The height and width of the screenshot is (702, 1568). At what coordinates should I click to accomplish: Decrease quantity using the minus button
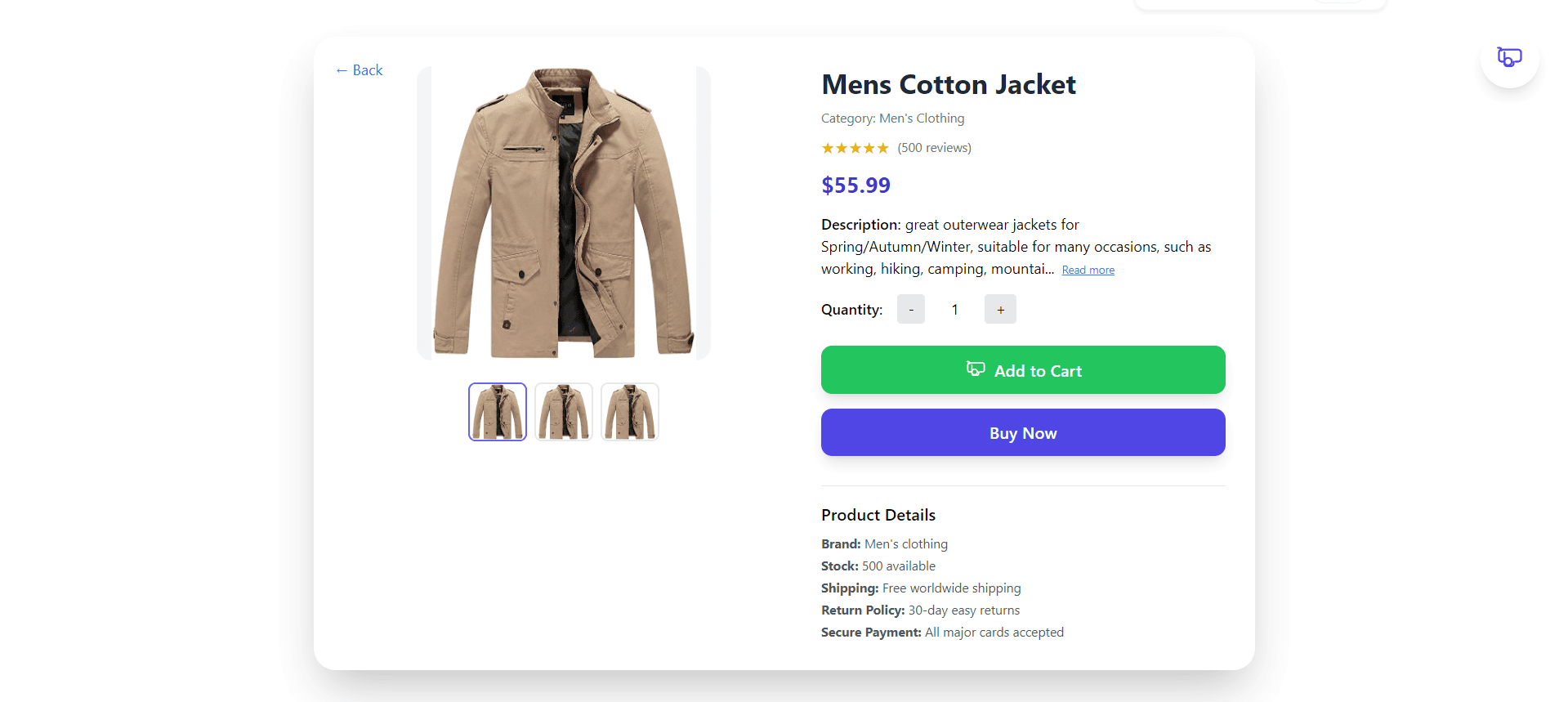coord(910,309)
